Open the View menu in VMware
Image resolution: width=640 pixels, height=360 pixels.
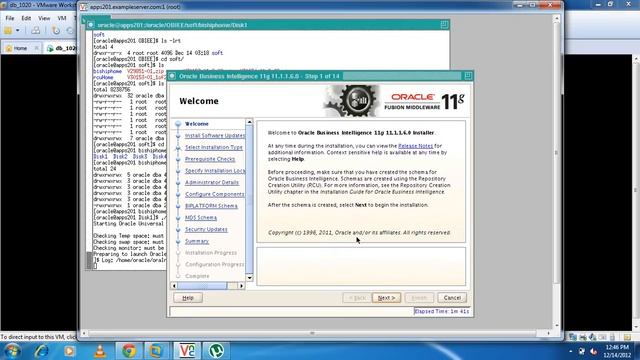pyautogui.click(x=44, y=18)
